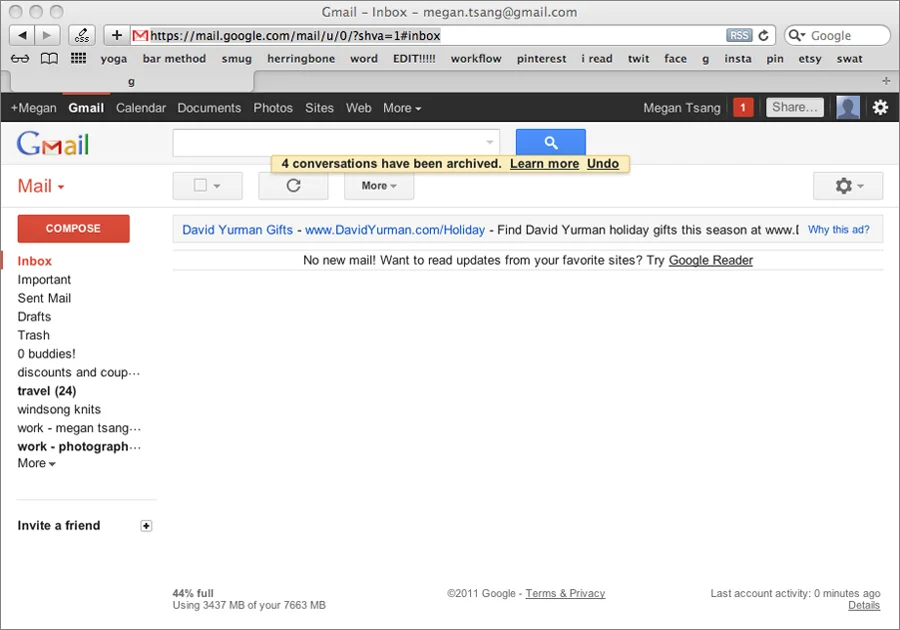Reload the page with the refresh icon
This screenshot has height=630, width=900.
(763, 36)
